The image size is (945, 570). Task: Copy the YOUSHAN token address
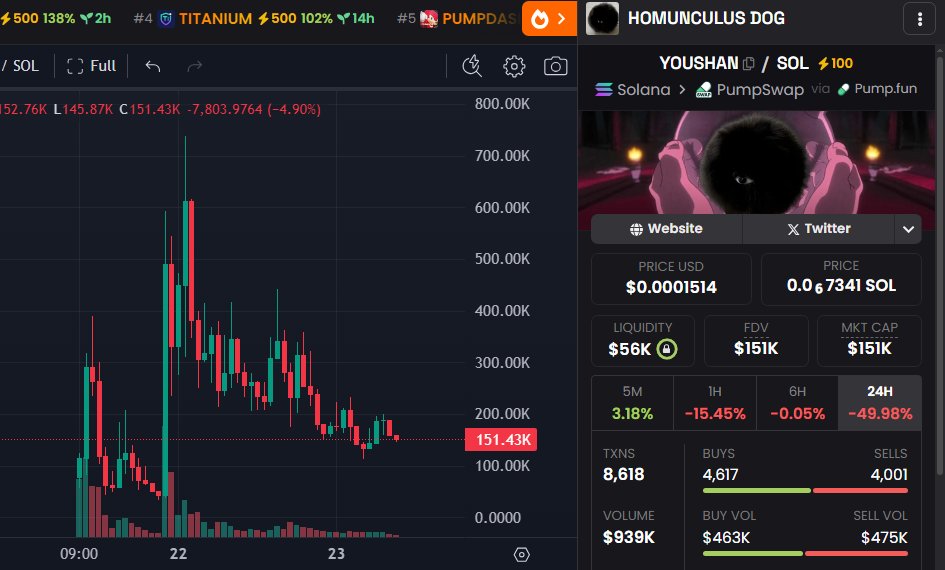click(x=749, y=63)
